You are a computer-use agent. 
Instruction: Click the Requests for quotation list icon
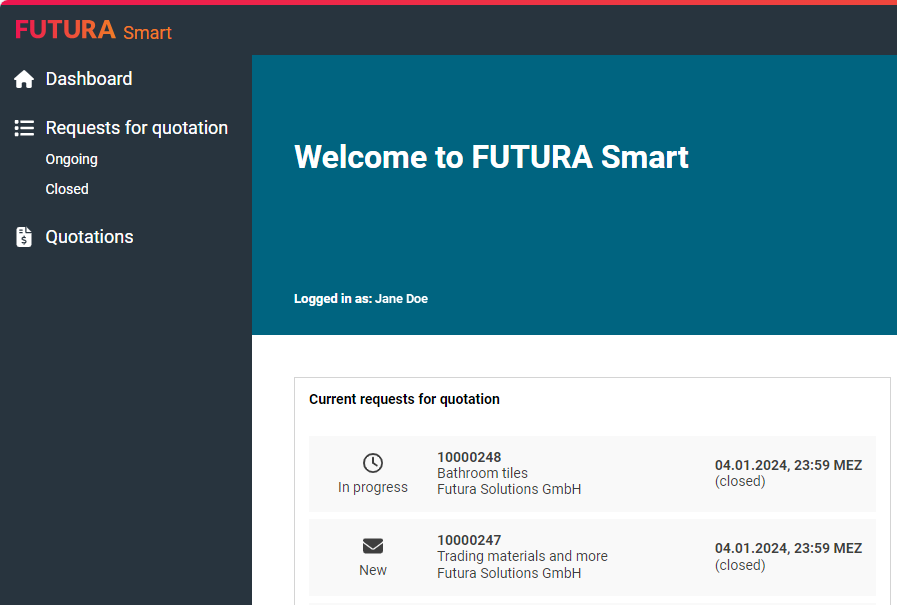[x=24, y=128]
